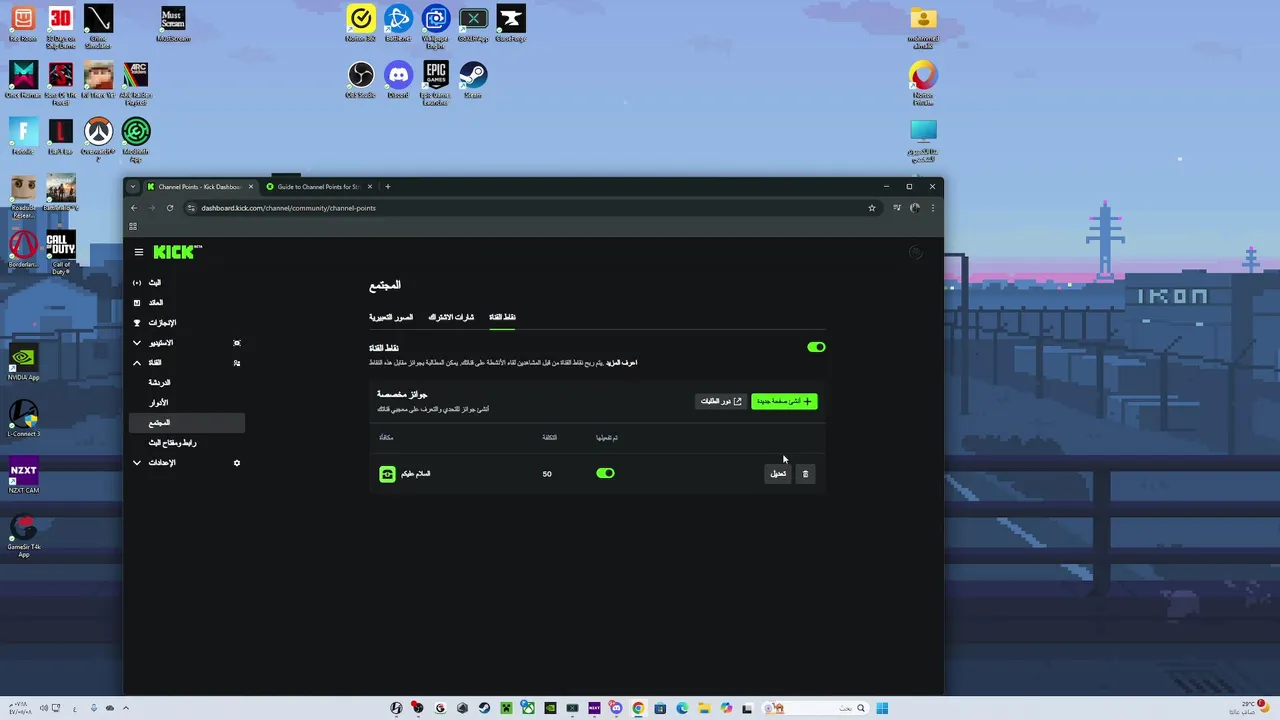Click the File Explorer icon in the taskbar

coord(704,708)
